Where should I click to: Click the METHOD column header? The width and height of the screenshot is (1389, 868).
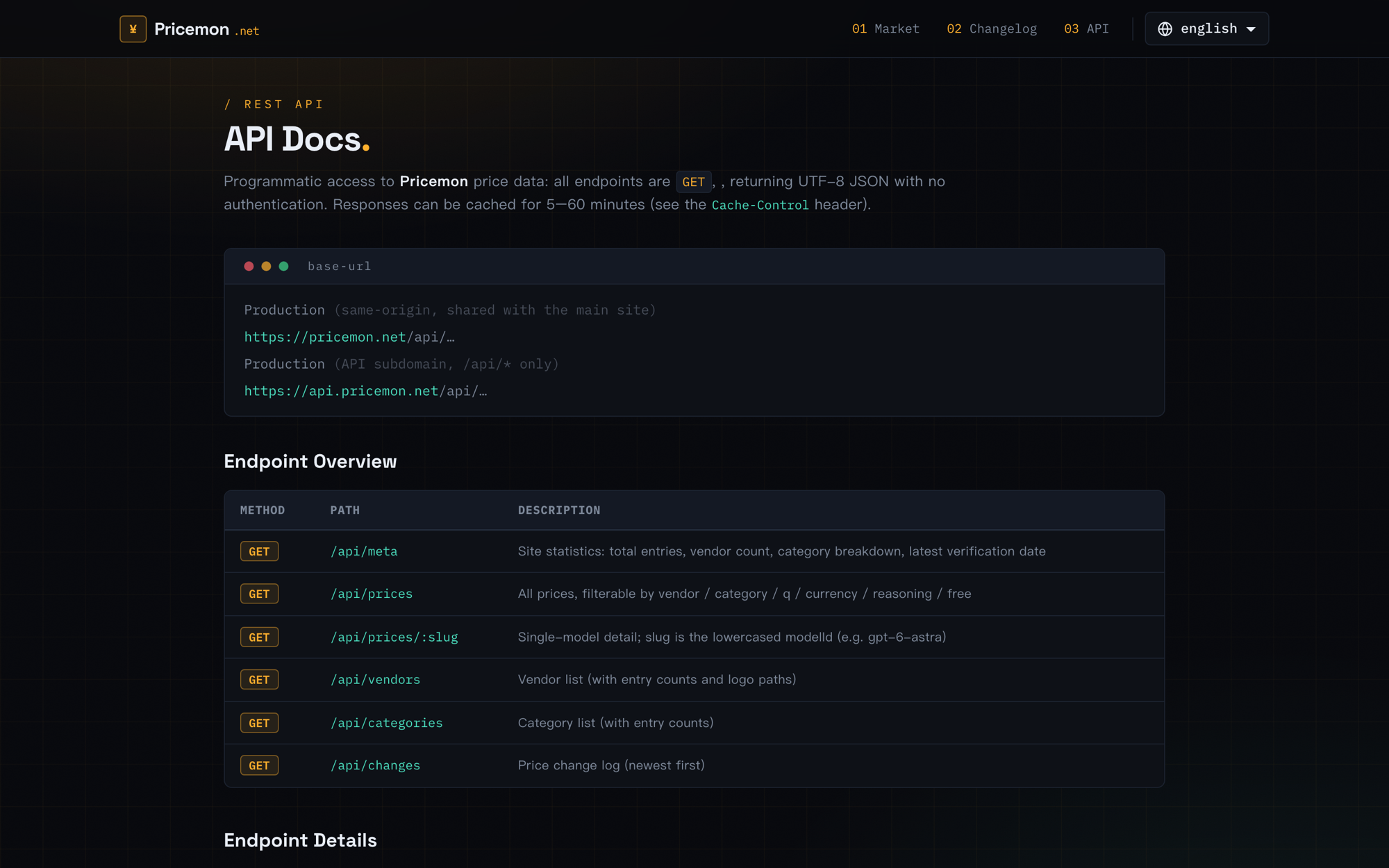tap(263, 510)
